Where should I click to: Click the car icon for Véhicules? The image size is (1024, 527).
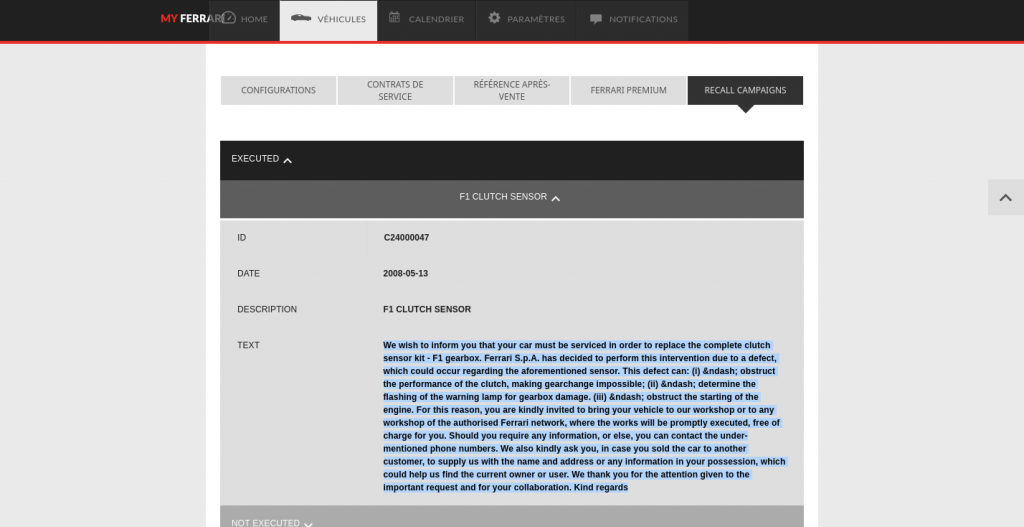point(301,18)
